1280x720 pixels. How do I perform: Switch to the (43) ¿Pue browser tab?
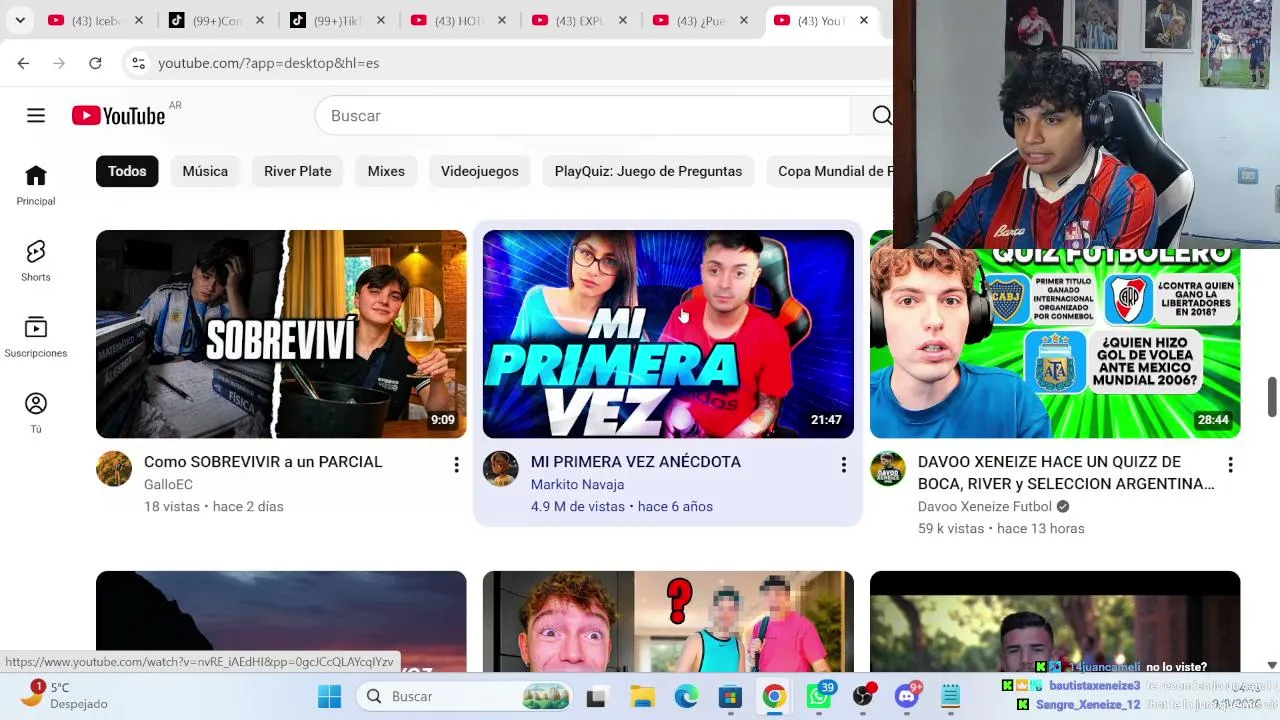click(x=700, y=20)
